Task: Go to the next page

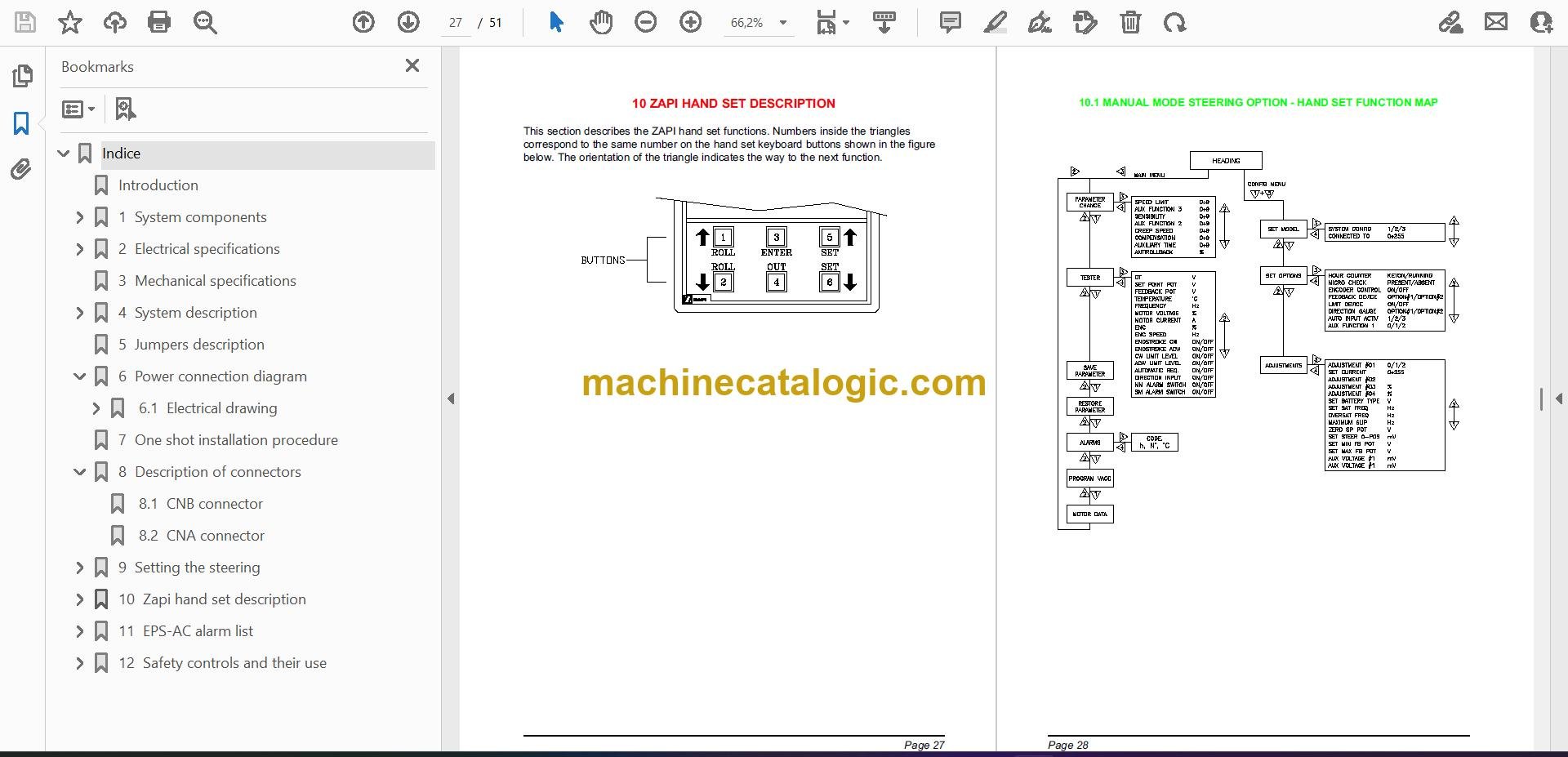Action: [408, 22]
